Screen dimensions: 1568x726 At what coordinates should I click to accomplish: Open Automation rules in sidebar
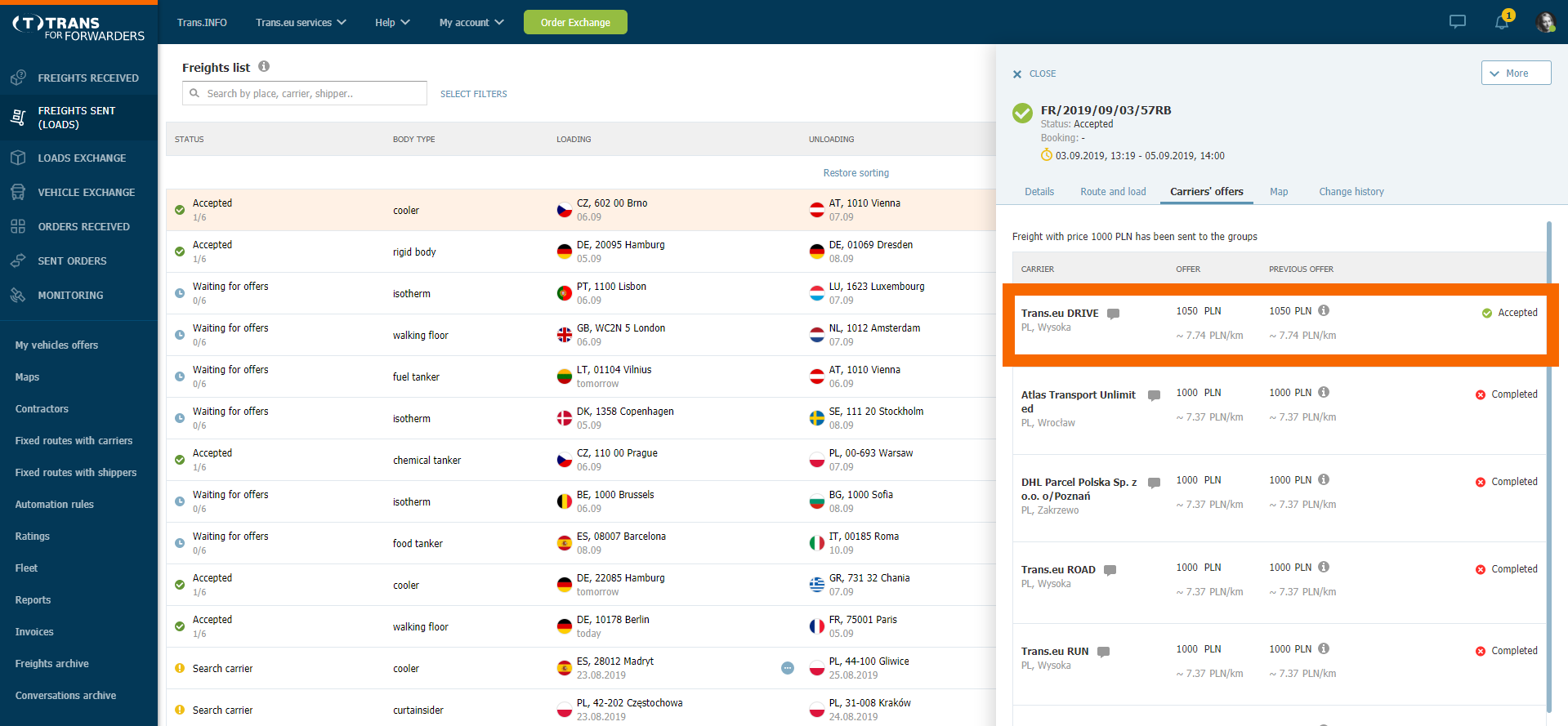(x=54, y=504)
